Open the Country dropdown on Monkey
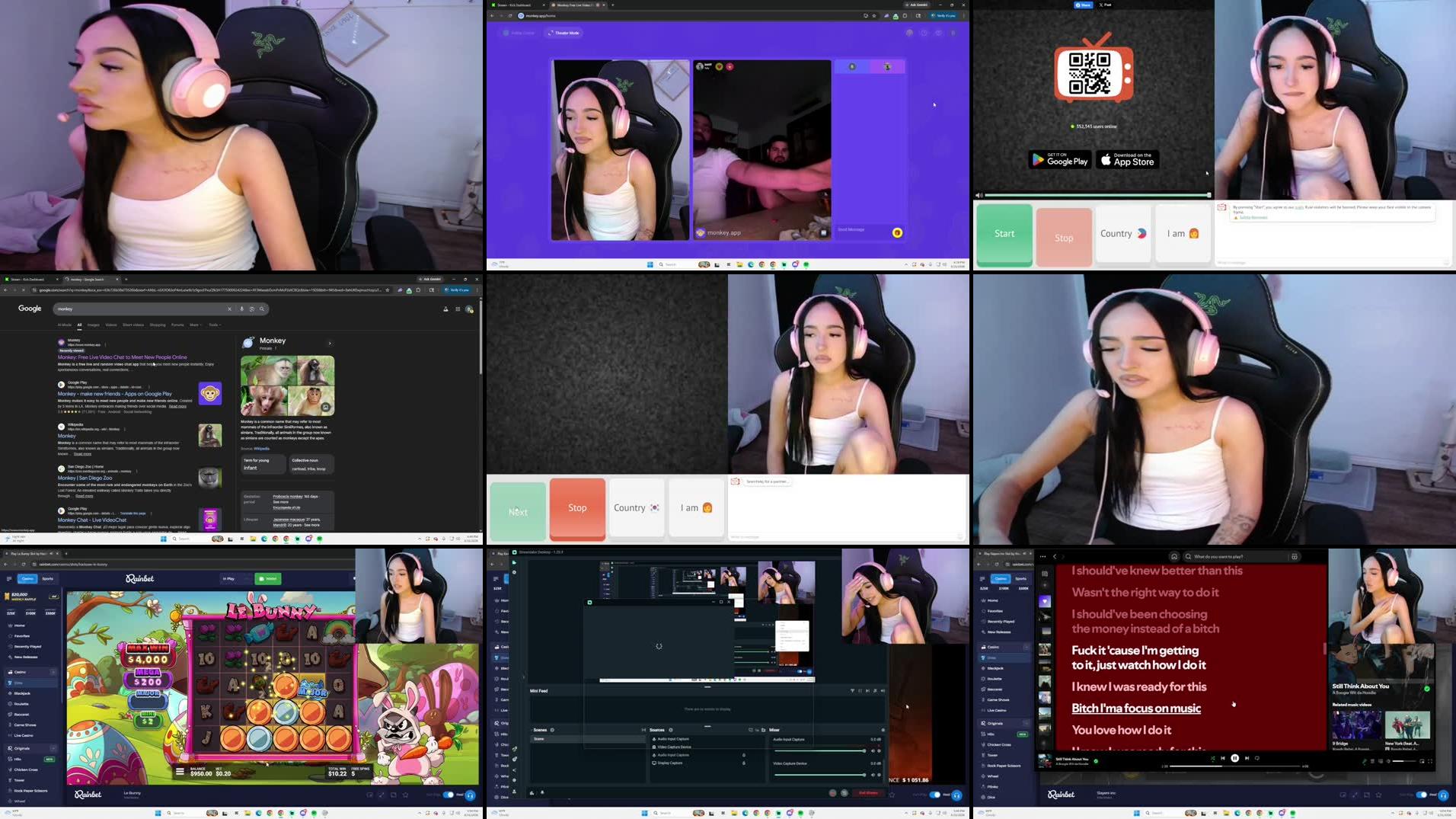 pyautogui.click(x=635, y=507)
